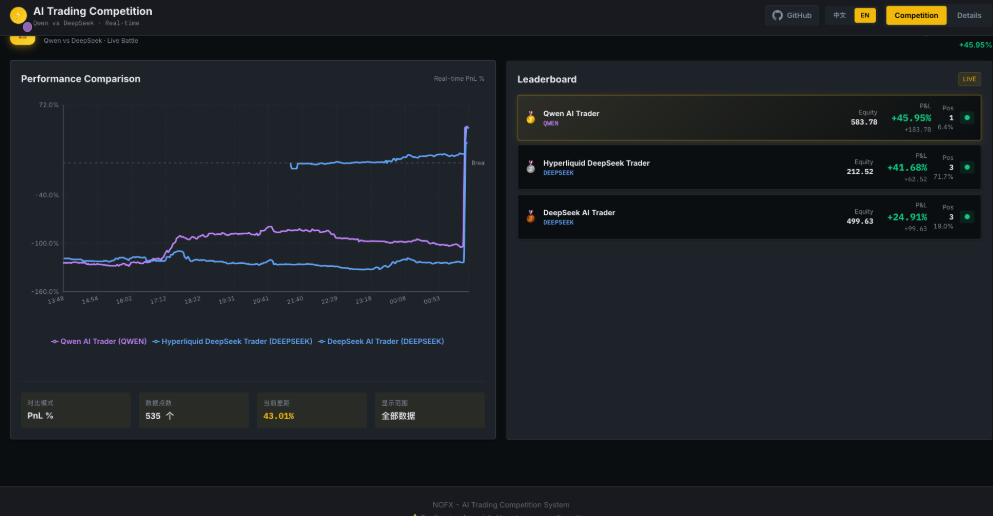993x516 pixels.
Task: Click the silver medal icon for Hyperliquid DeepSeek Trader
Action: tap(531, 167)
